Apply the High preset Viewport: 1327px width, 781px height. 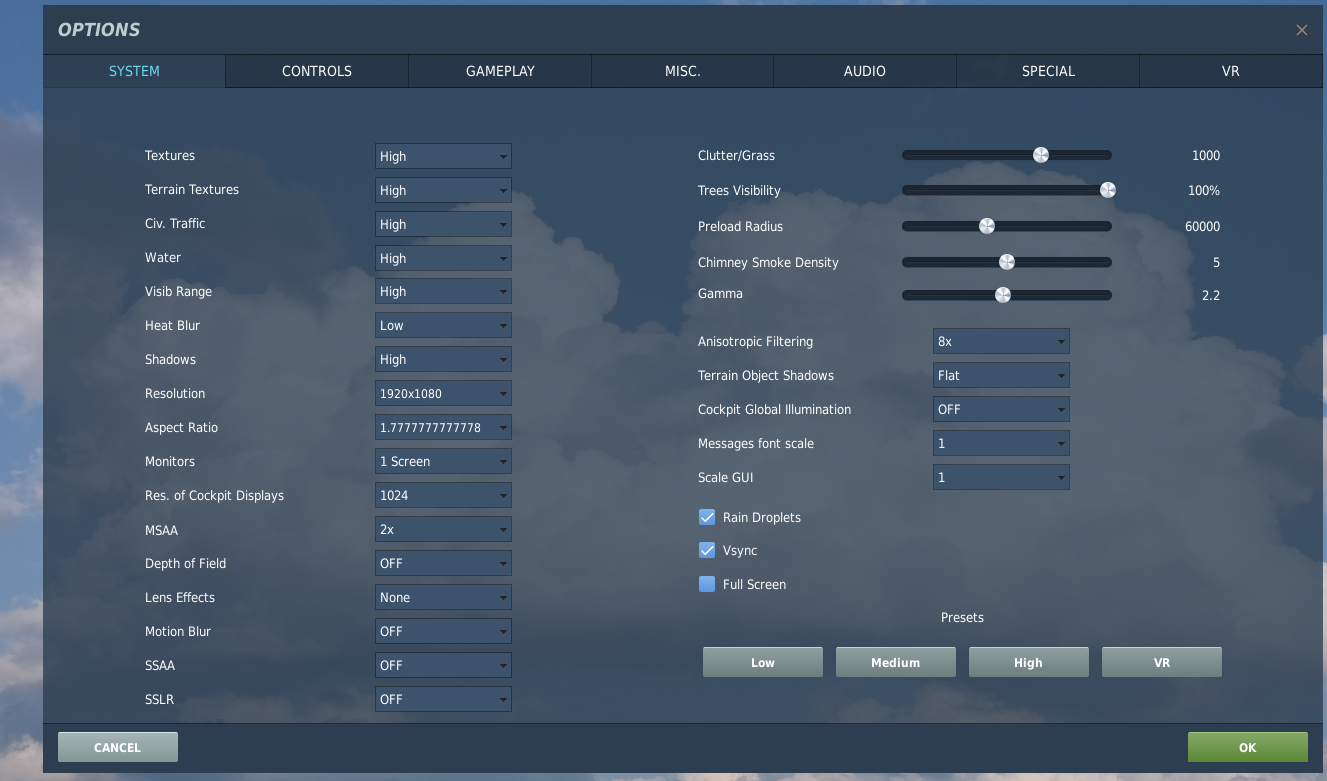click(1029, 662)
